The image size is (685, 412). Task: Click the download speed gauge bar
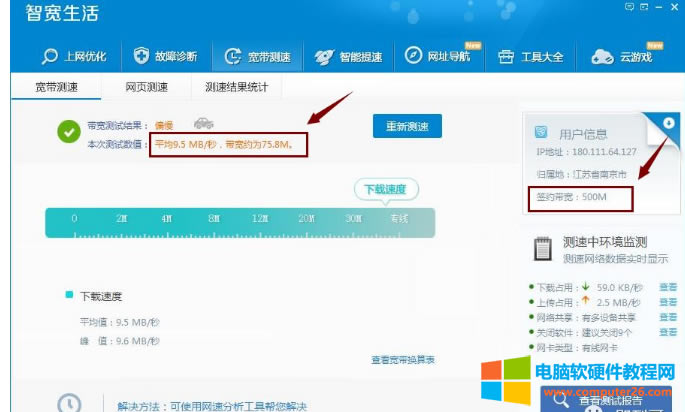click(240, 223)
